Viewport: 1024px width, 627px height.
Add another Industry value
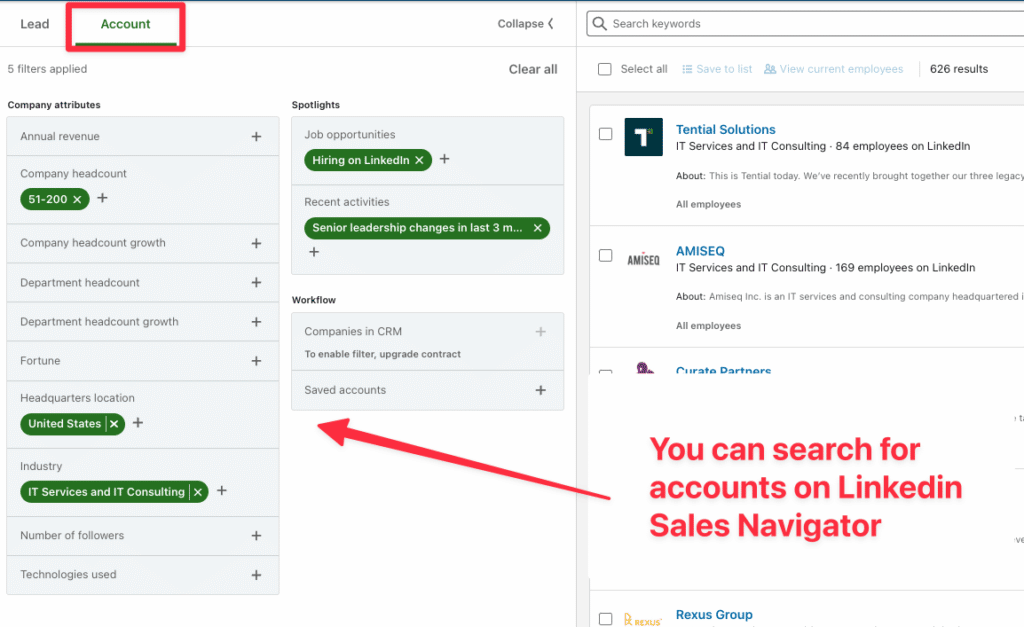(x=222, y=490)
